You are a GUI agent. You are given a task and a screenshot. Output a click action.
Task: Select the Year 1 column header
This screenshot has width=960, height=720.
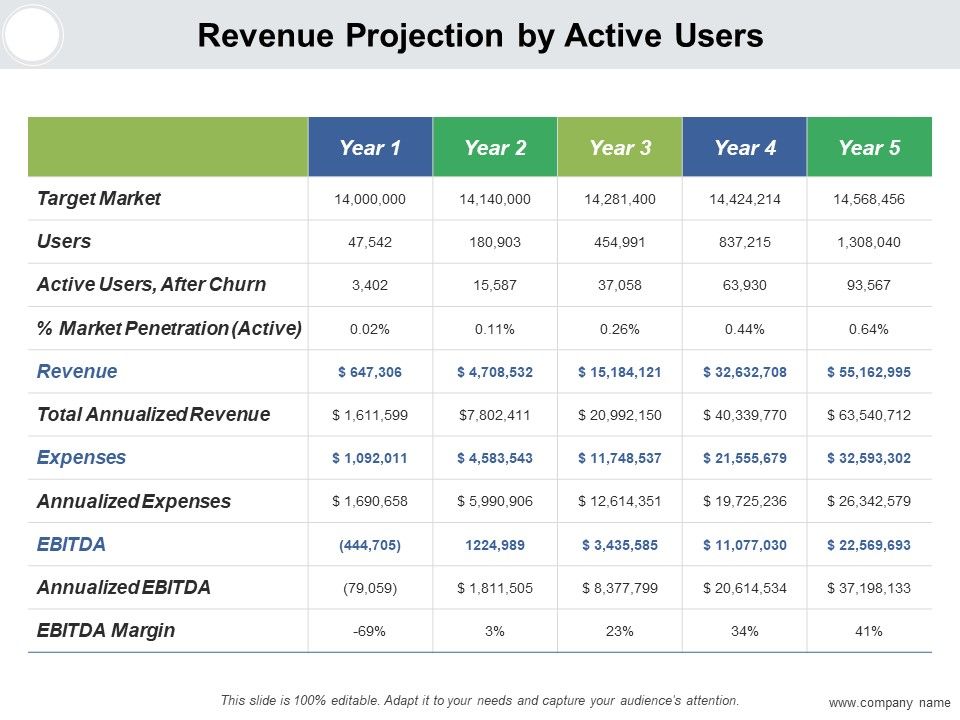click(x=370, y=147)
